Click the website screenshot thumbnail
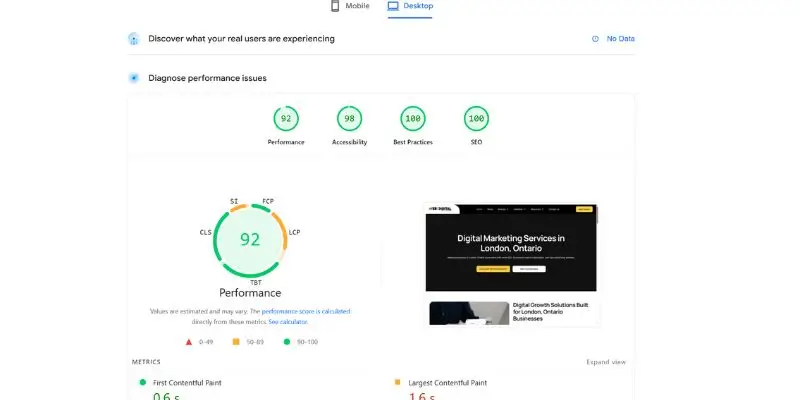Screen dimensions: 800x400 pos(512,264)
